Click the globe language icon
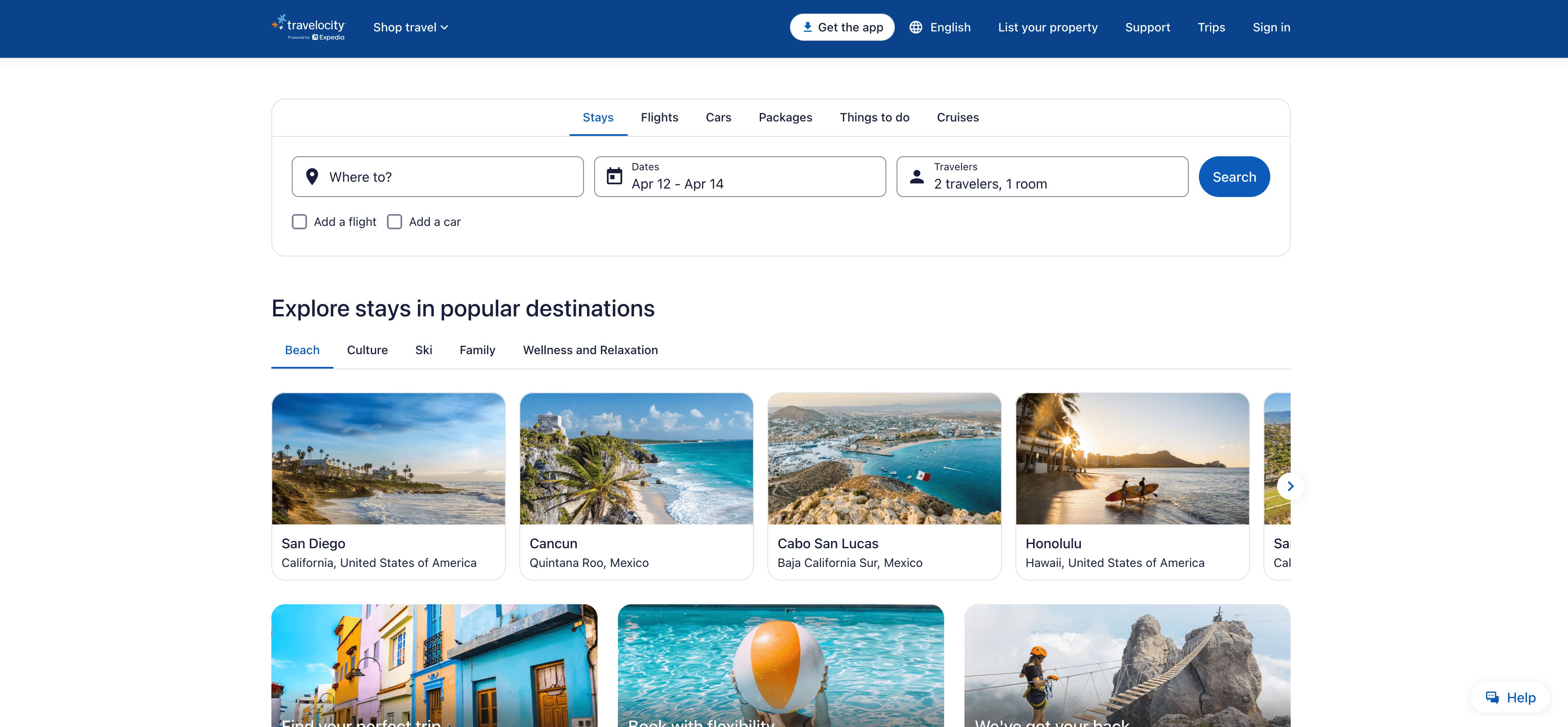The width and height of the screenshot is (1568, 727). coord(916,27)
